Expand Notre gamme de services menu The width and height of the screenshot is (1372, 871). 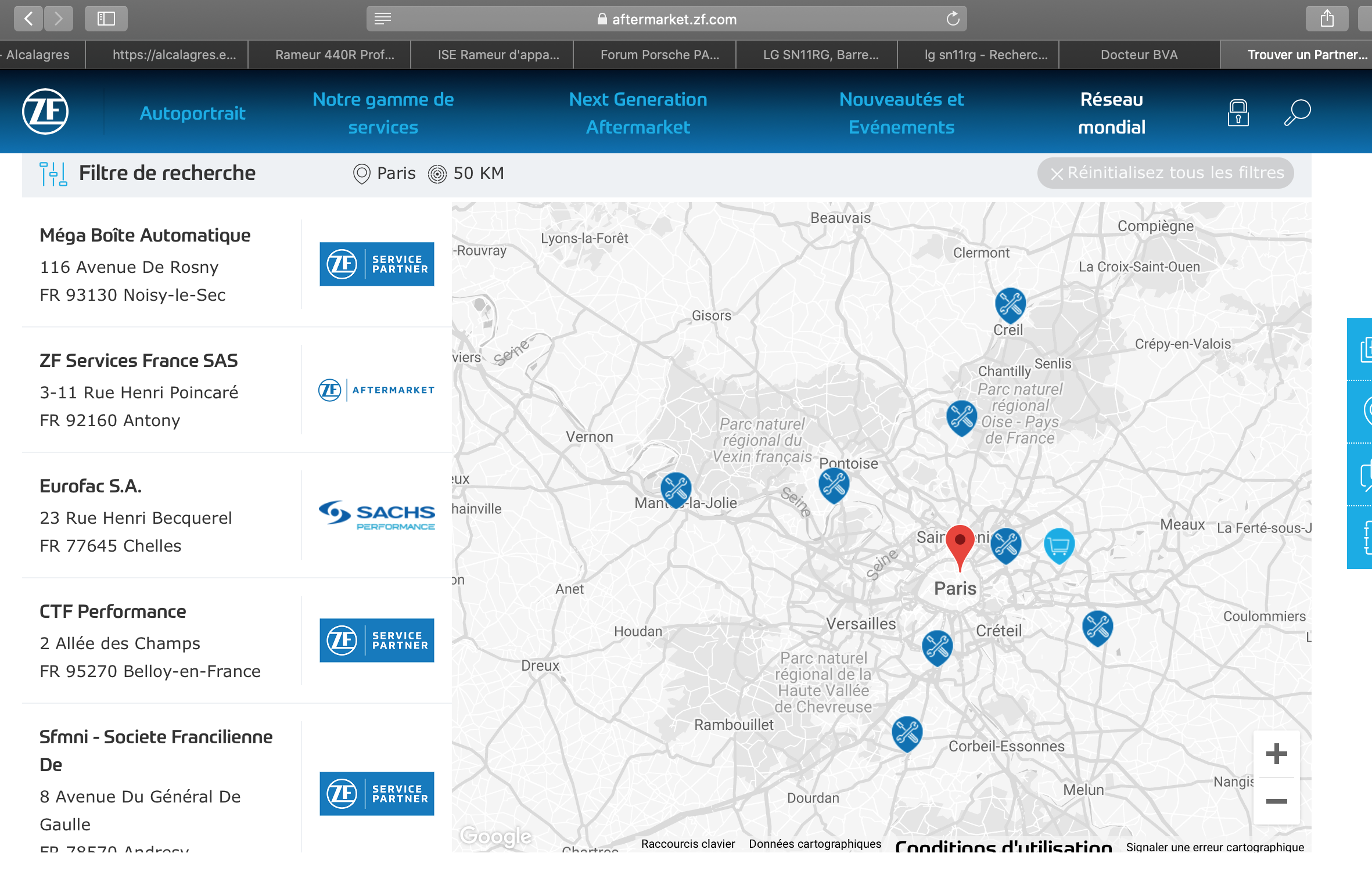click(383, 113)
